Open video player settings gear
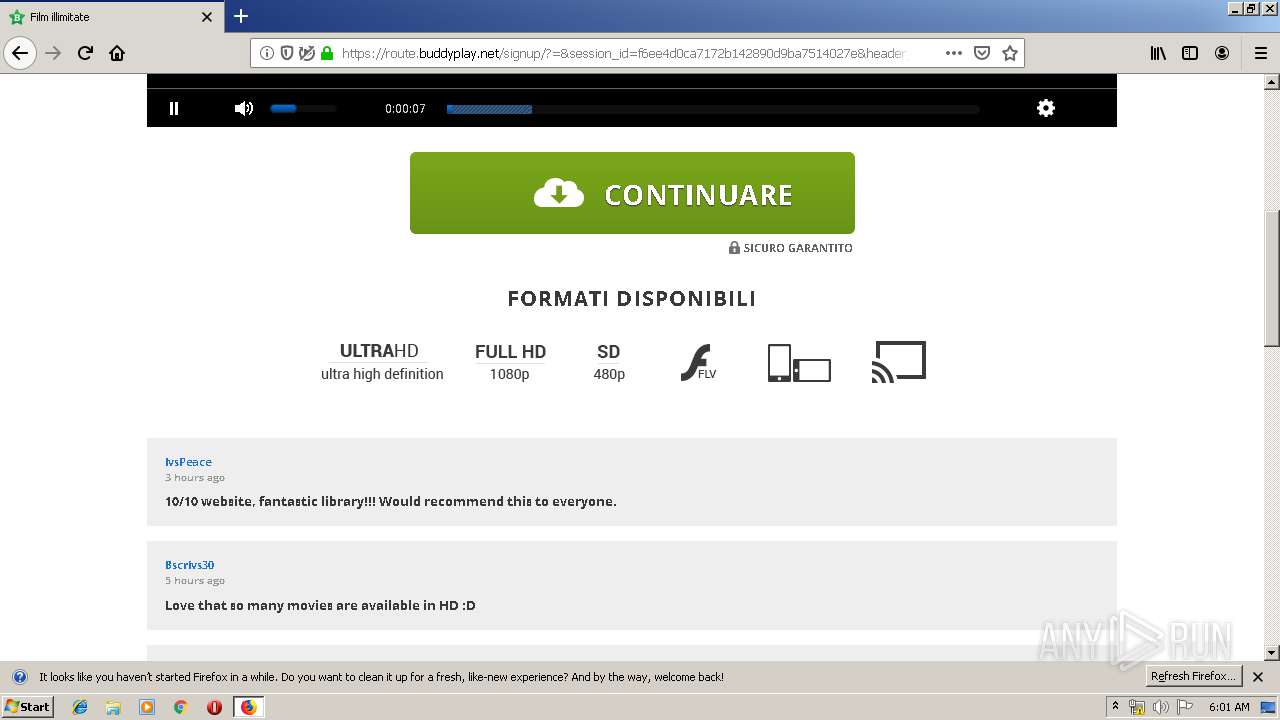Image resolution: width=1280 pixels, height=720 pixels. [x=1046, y=108]
